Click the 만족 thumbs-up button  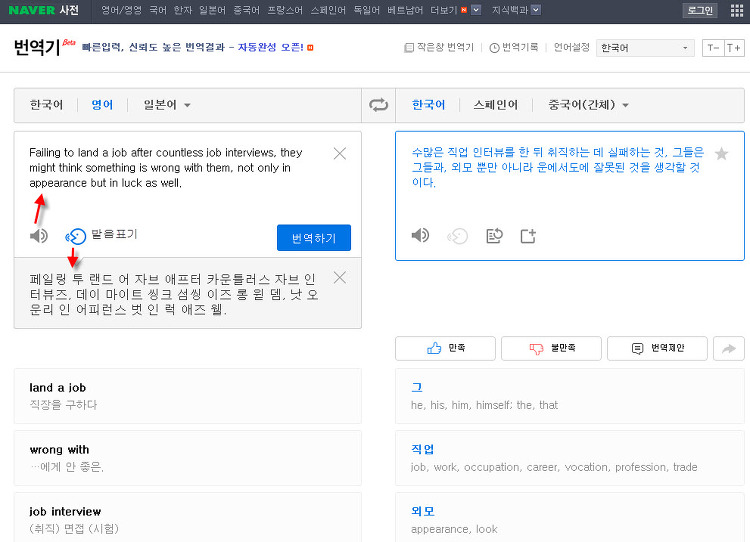pyautogui.click(x=445, y=348)
